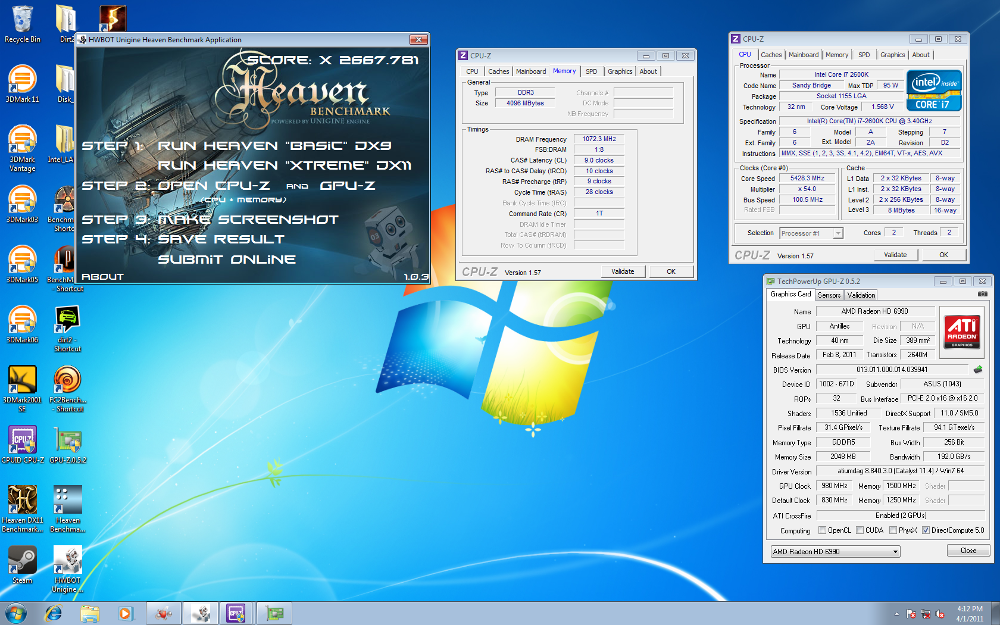Open the CPU tab in middle CPU-Z window

click(x=472, y=71)
